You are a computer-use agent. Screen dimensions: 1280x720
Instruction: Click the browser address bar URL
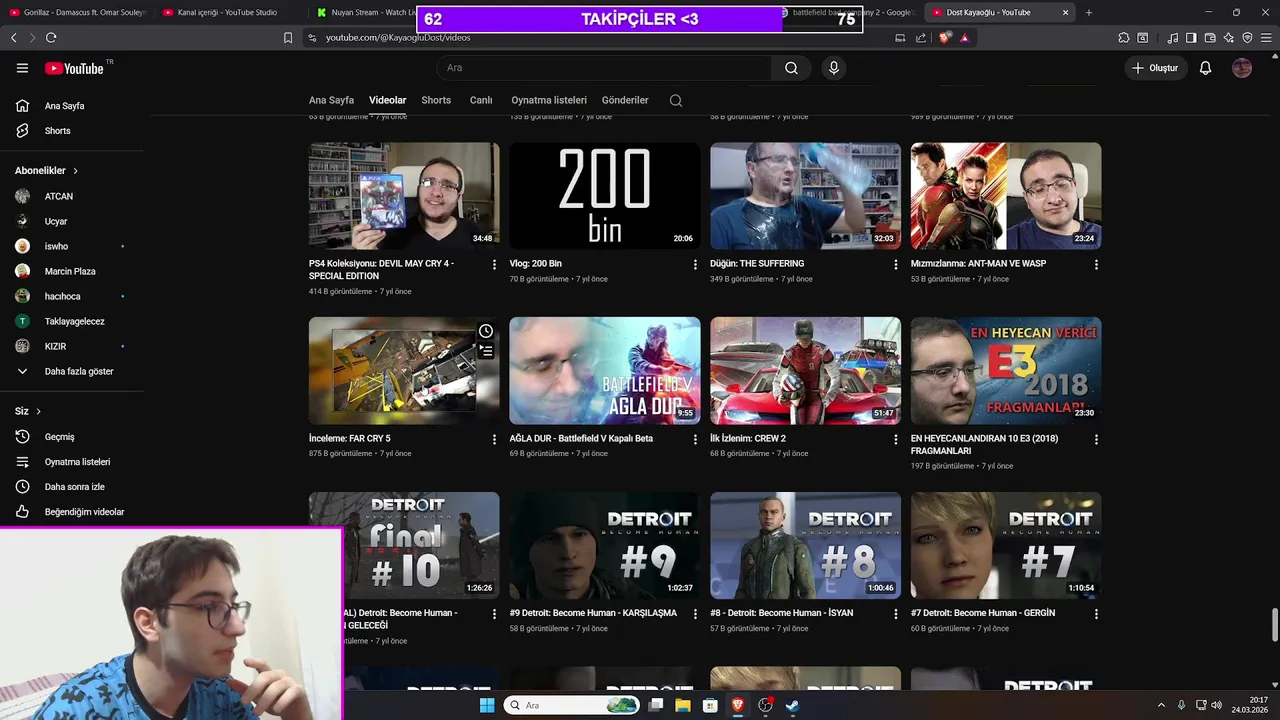tap(398, 37)
